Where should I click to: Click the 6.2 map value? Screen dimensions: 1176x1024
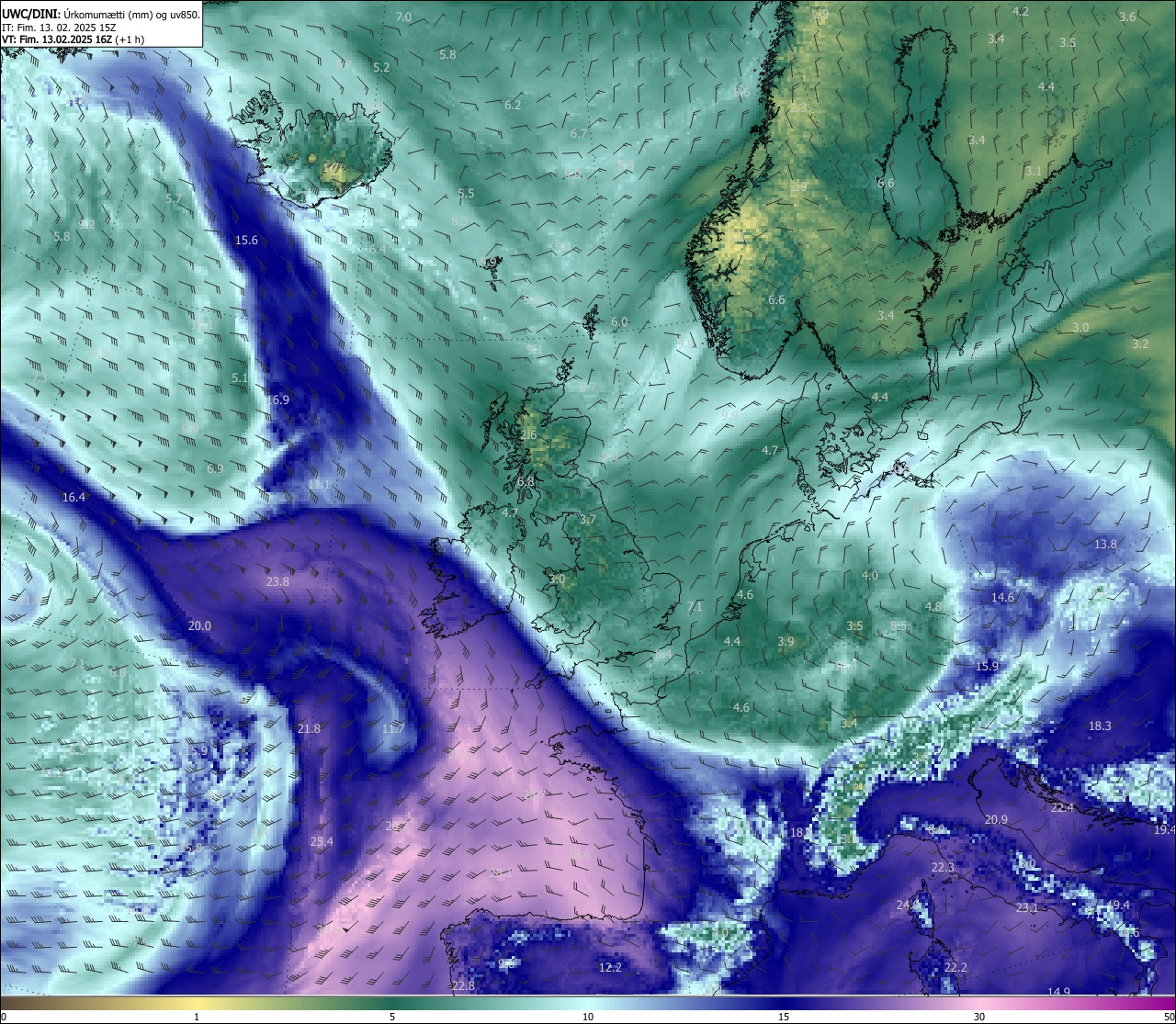click(513, 105)
